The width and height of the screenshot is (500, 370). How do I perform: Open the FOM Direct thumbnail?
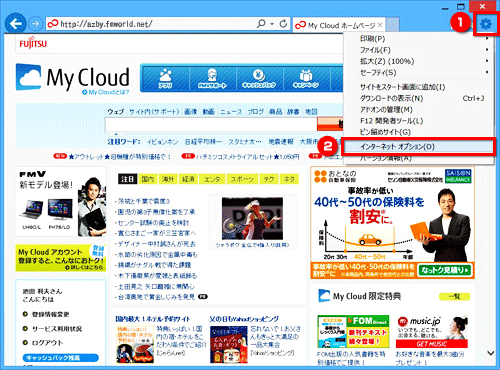[x=353, y=332]
